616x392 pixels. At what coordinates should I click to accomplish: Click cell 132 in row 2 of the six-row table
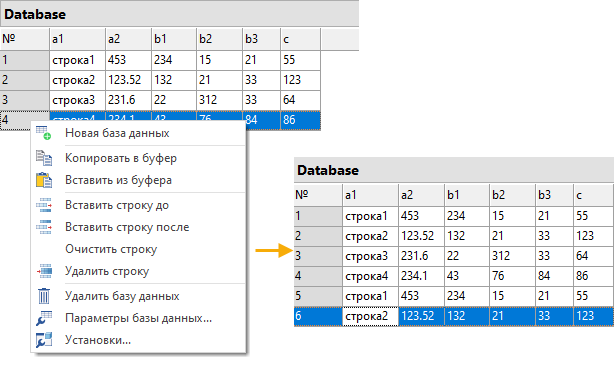point(467,236)
